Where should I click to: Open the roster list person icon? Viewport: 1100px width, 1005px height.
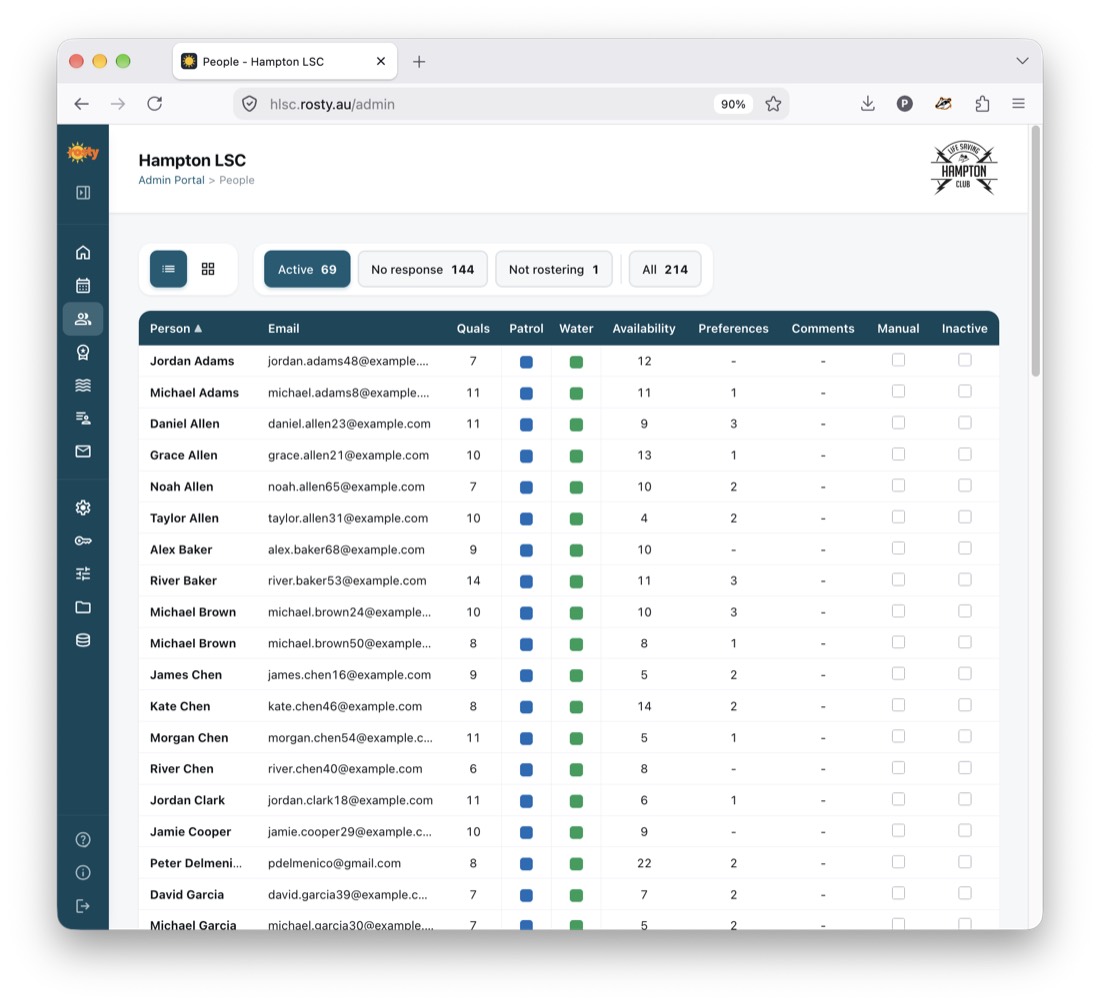(x=83, y=418)
